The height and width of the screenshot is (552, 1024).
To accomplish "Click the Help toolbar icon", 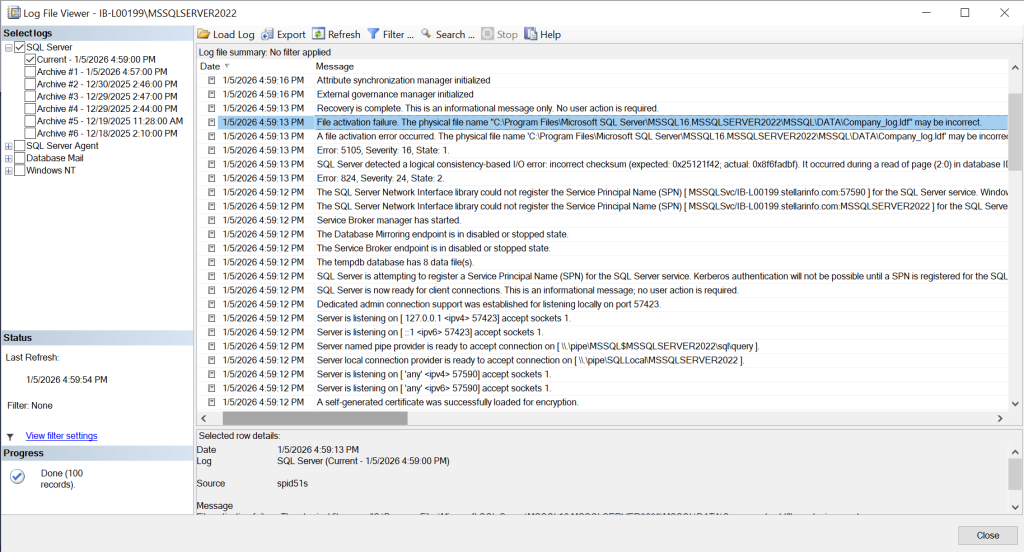I will [531, 34].
